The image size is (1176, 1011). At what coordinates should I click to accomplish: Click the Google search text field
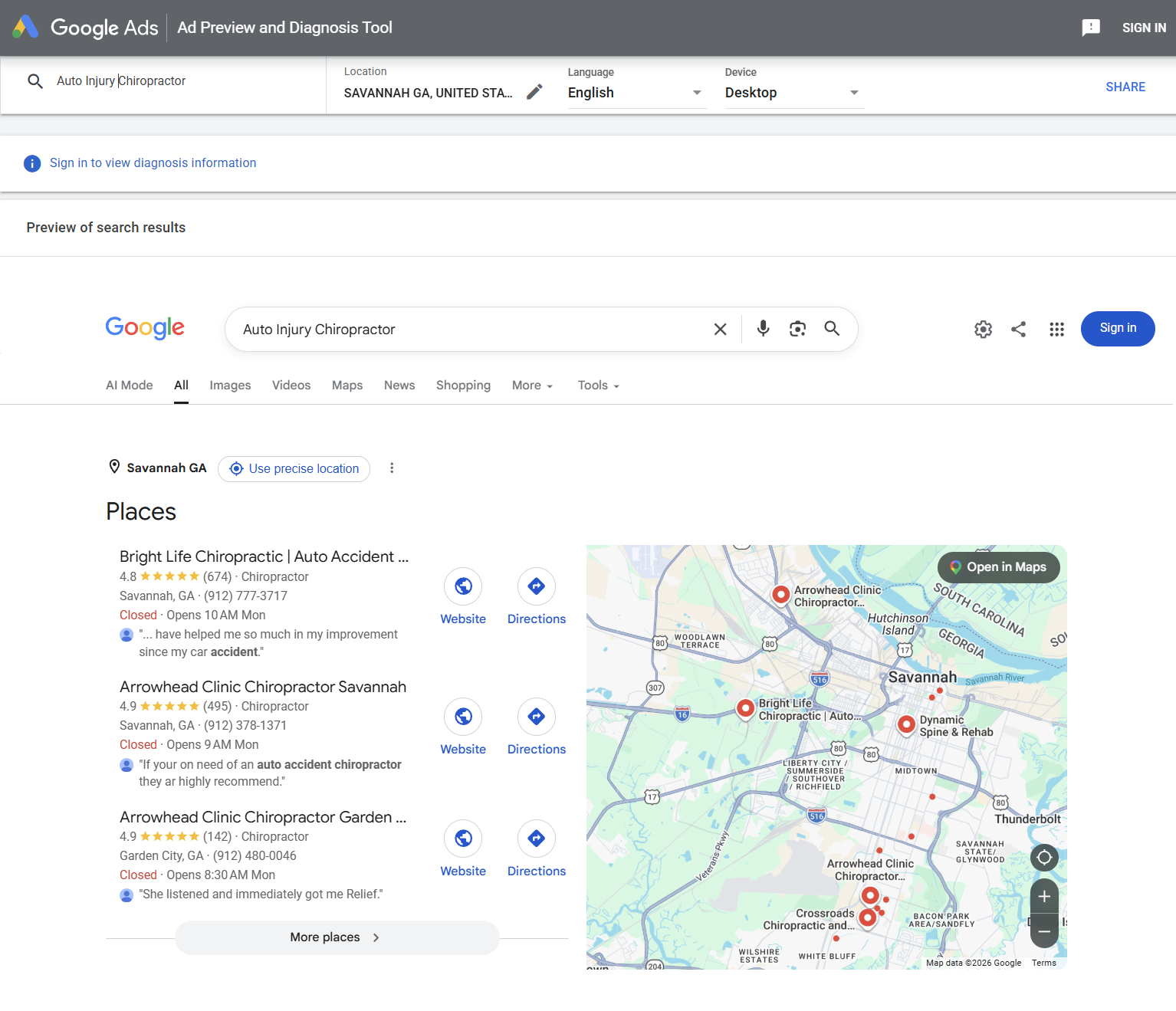pyautogui.click(x=468, y=330)
